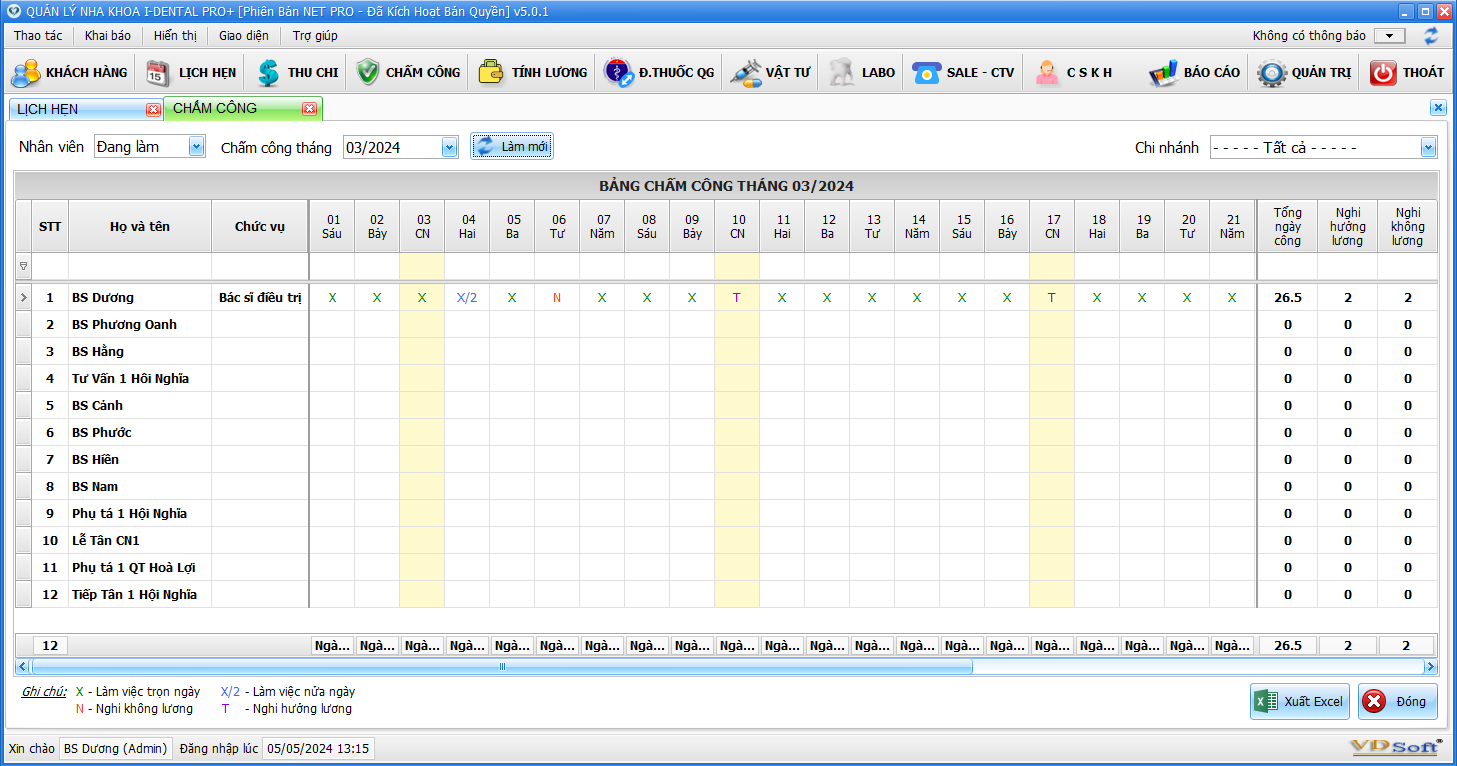Screen dimensions: 1457x766
Task: Click the Xuất Excel export button
Action: pyautogui.click(x=1300, y=701)
